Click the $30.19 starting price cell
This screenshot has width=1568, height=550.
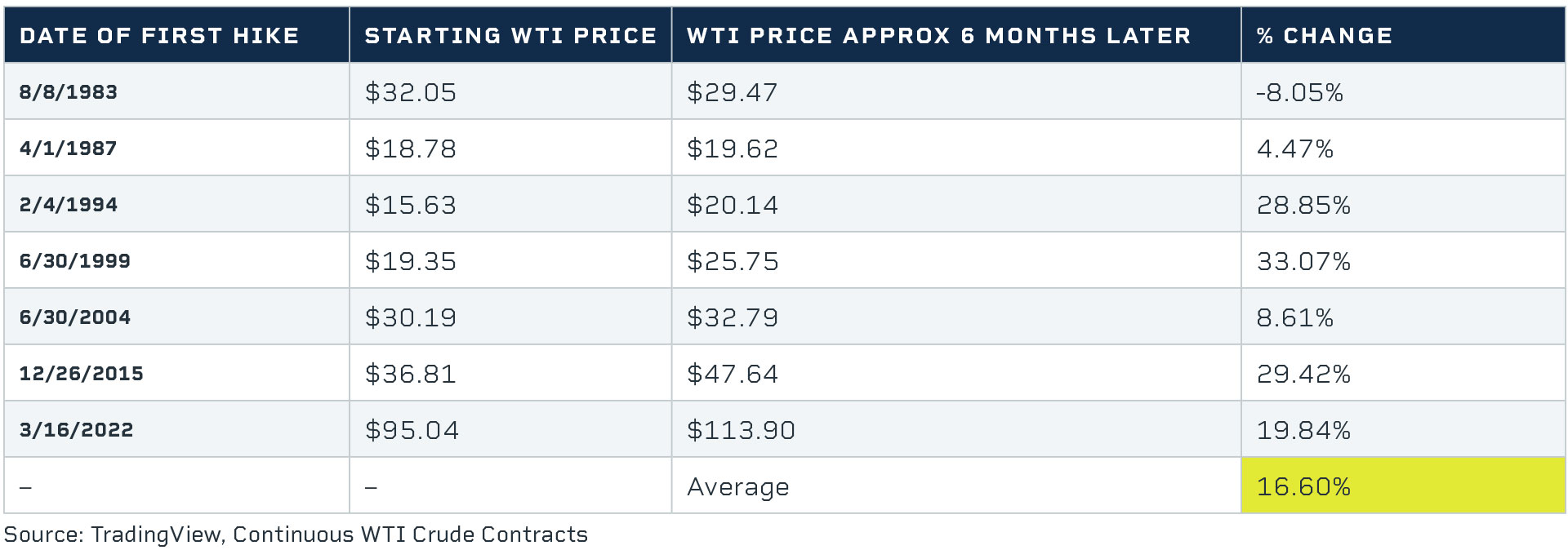tap(410, 317)
